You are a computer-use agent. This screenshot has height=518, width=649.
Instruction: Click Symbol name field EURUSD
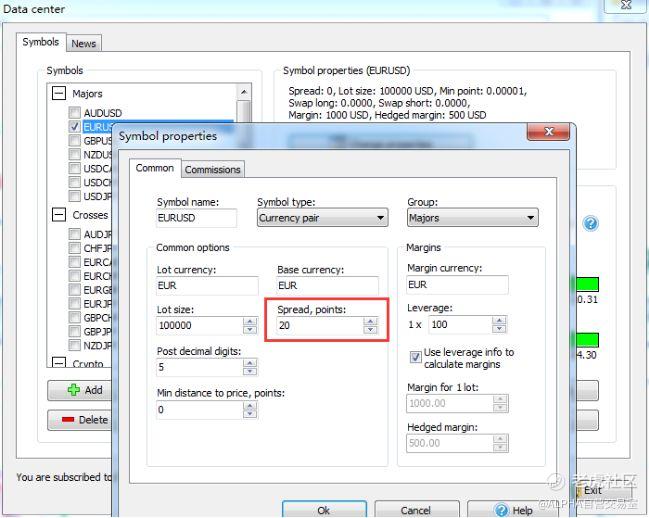tap(196, 218)
